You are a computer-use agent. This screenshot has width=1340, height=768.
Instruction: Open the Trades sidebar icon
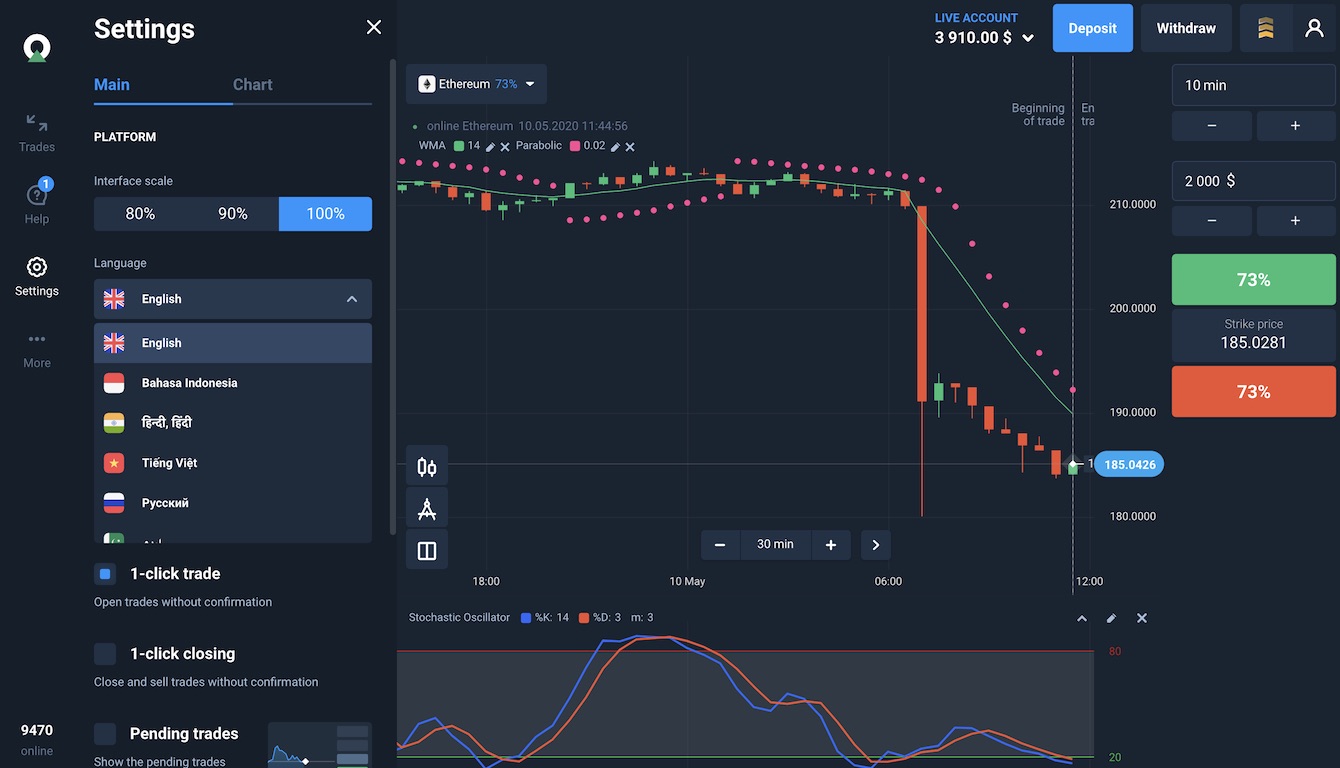[x=37, y=132]
